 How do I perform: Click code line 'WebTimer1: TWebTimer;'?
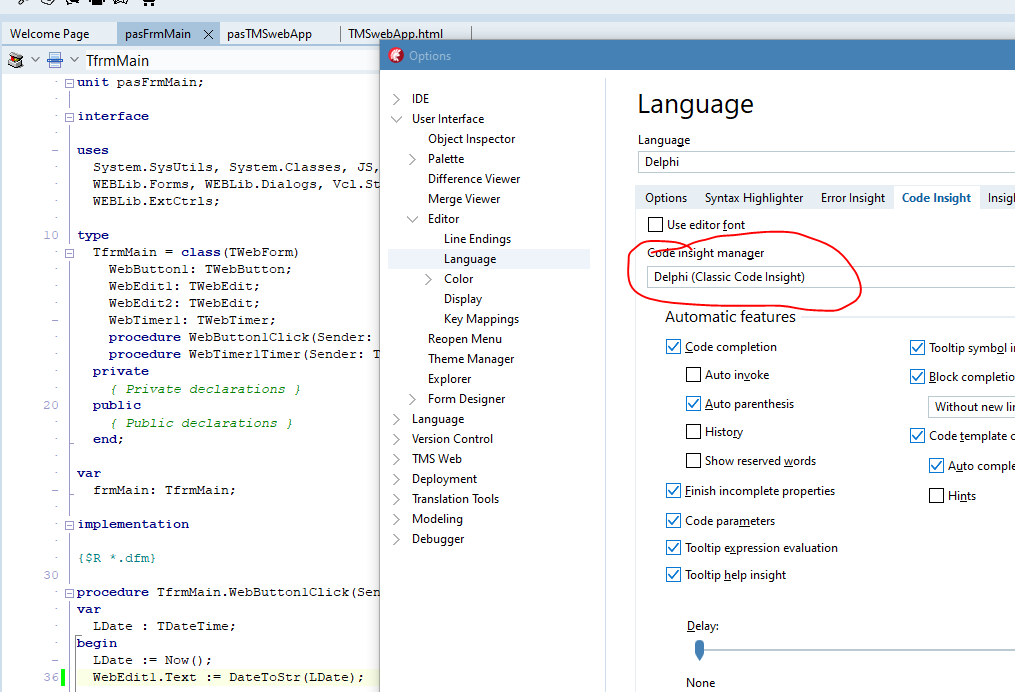click(x=192, y=320)
